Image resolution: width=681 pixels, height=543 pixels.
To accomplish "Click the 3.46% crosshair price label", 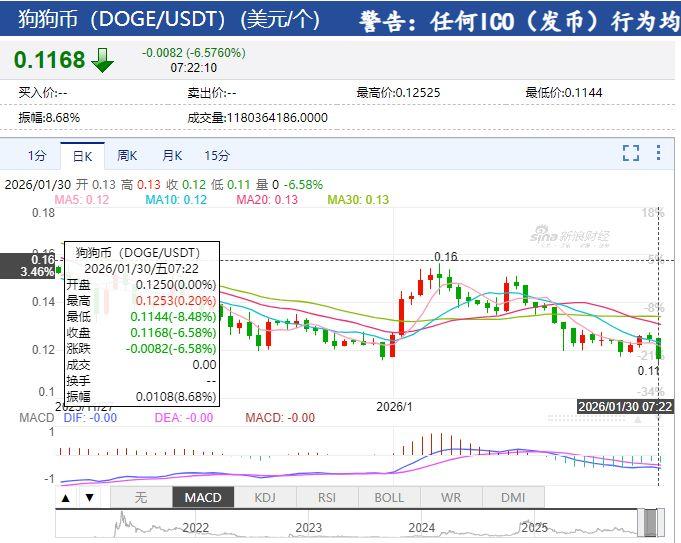I will tap(37, 272).
